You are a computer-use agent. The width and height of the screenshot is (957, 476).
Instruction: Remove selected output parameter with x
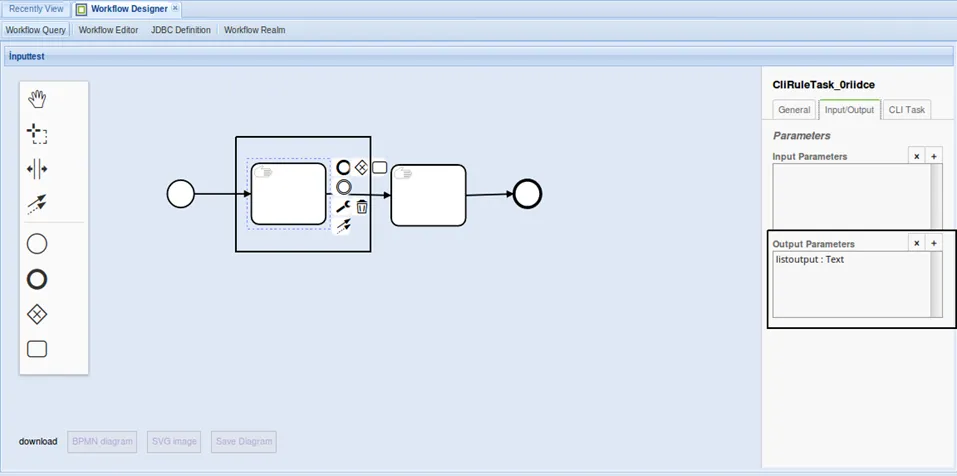(917, 243)
